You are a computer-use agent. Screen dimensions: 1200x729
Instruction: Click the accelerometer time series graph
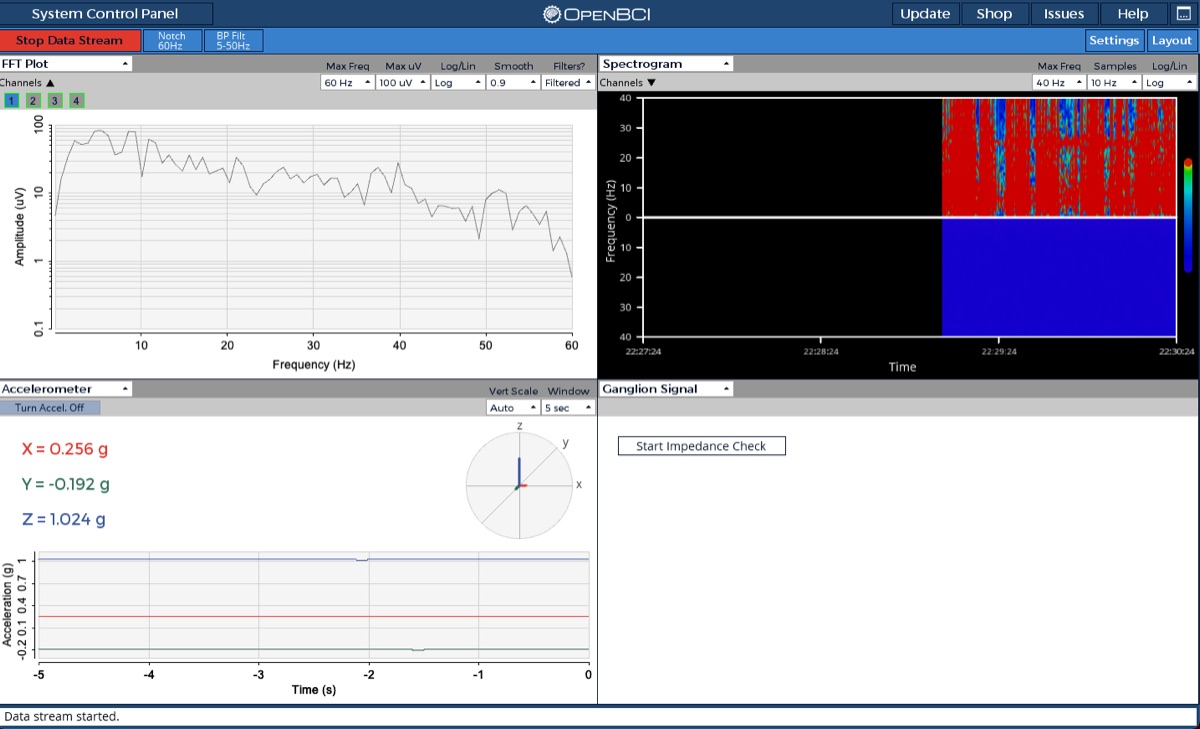312,606
